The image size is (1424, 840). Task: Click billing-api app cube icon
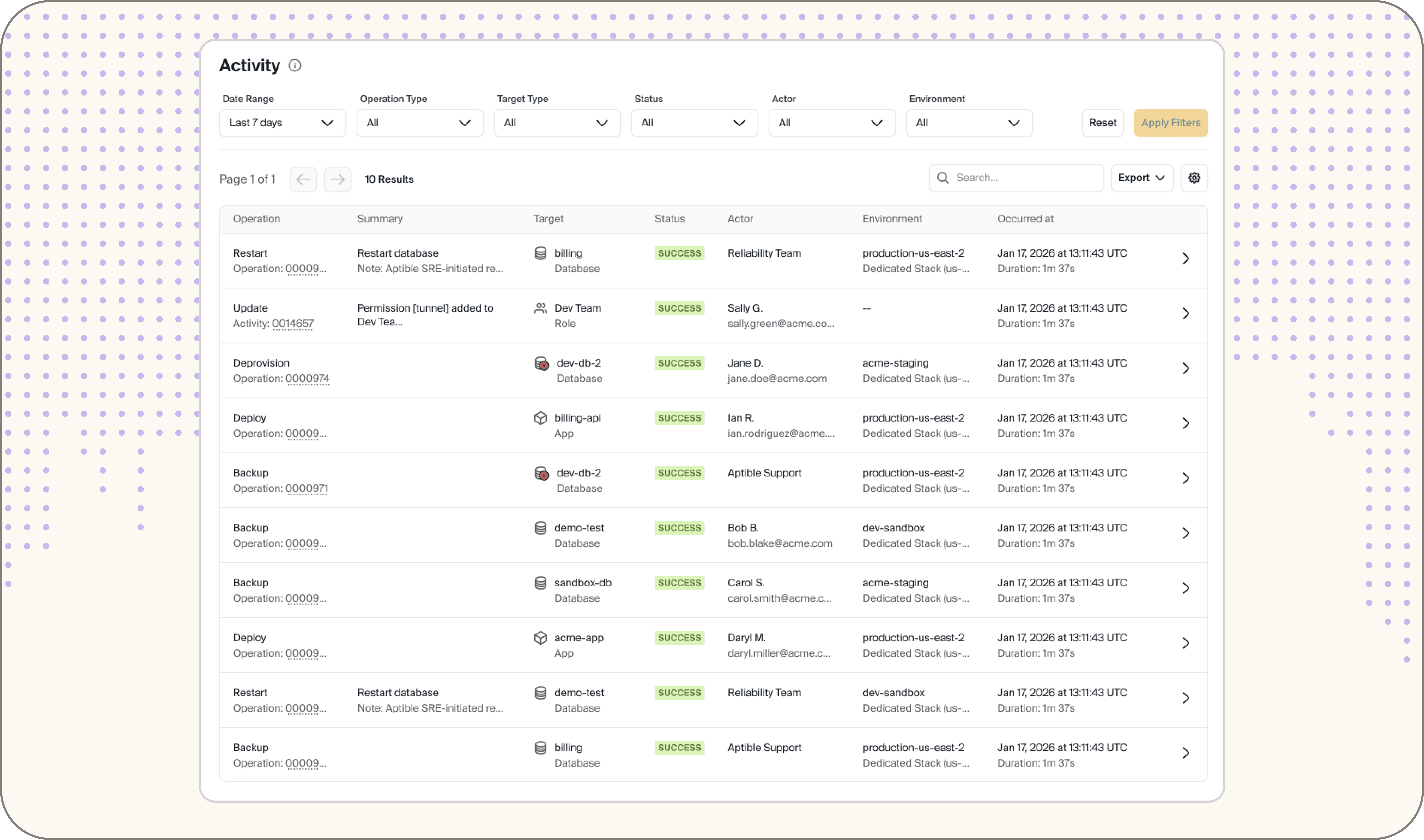[541, 418]
